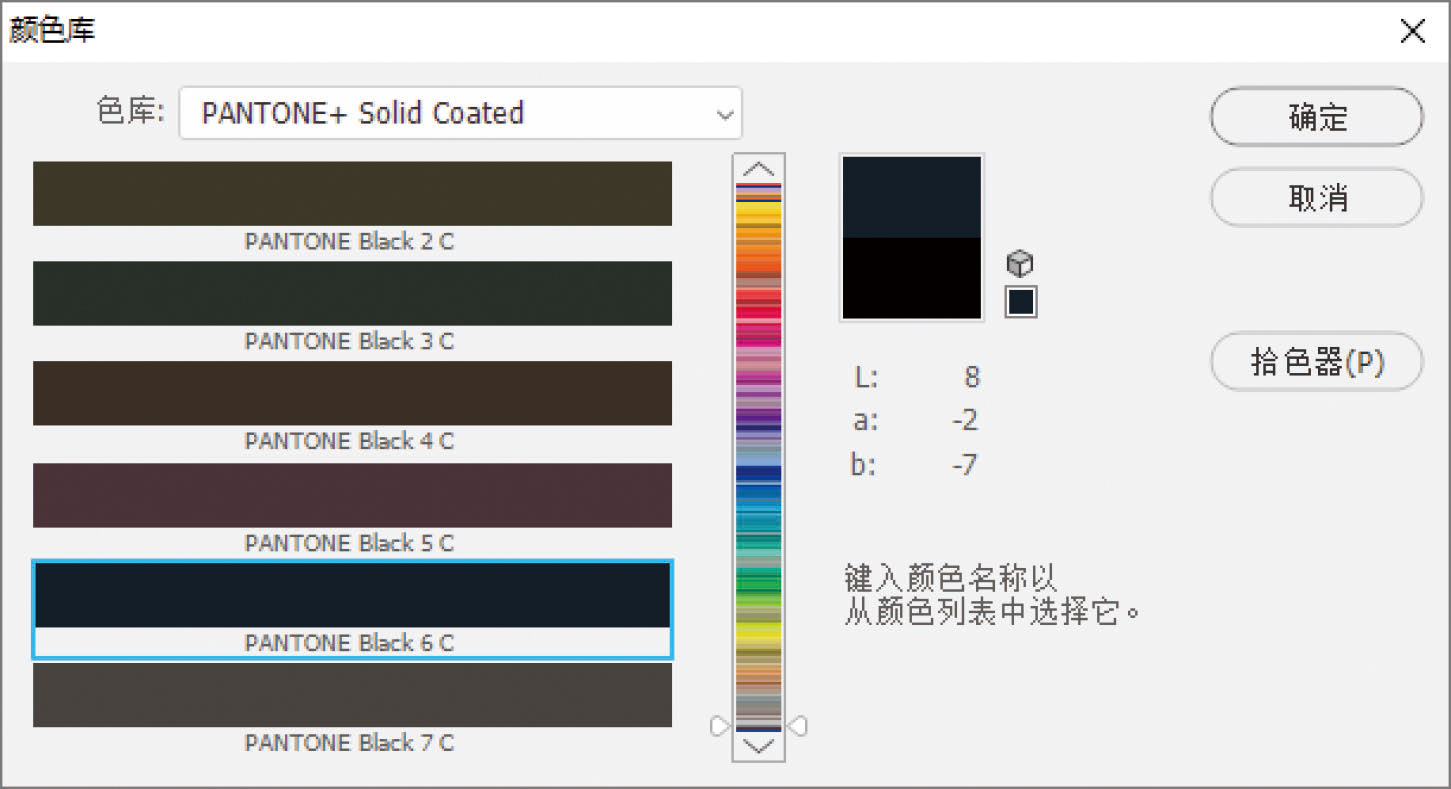Click the original black color preview (lower half)

(x=911, y=278)
